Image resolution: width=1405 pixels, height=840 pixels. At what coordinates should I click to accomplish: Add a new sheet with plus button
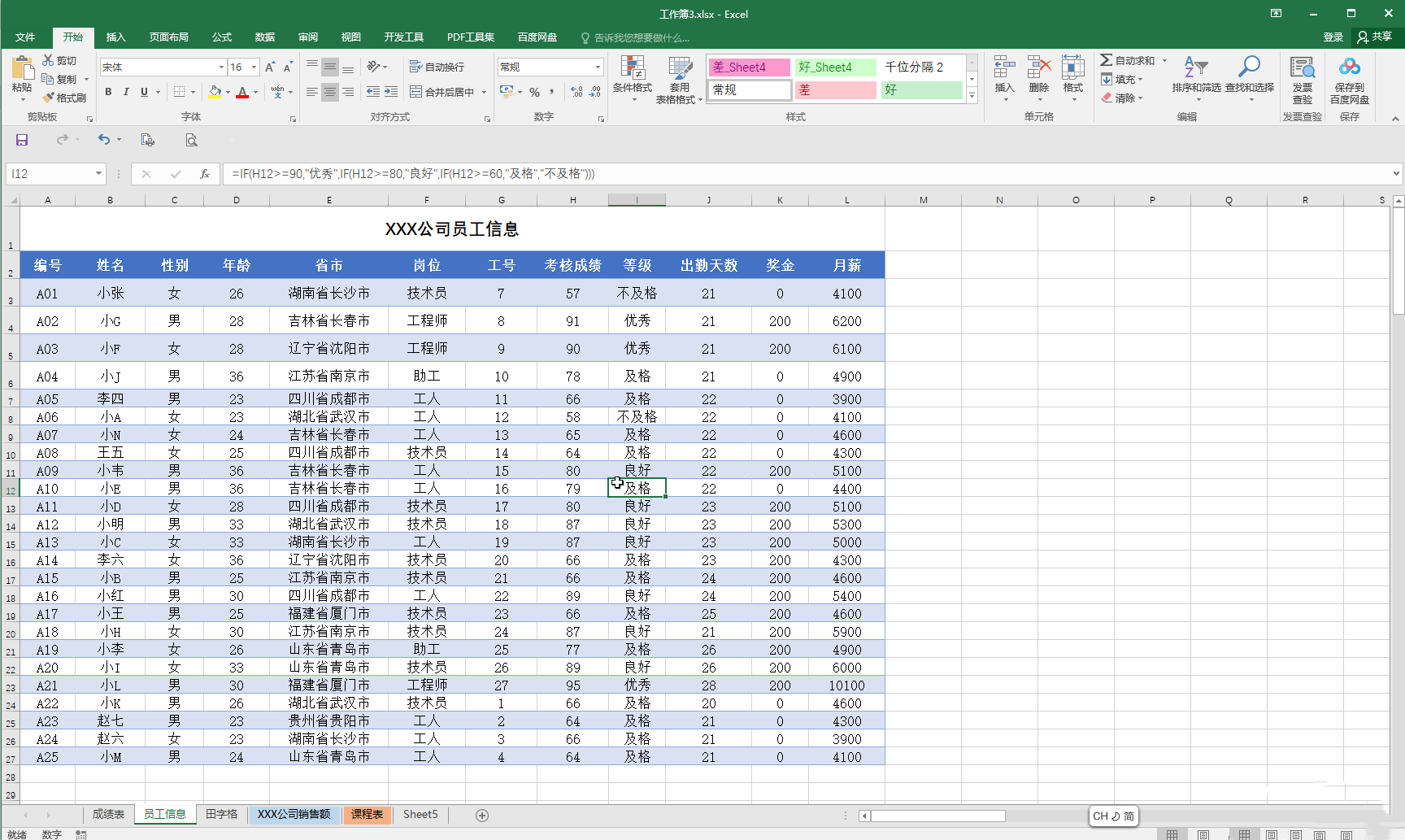[x=482, y=815]
